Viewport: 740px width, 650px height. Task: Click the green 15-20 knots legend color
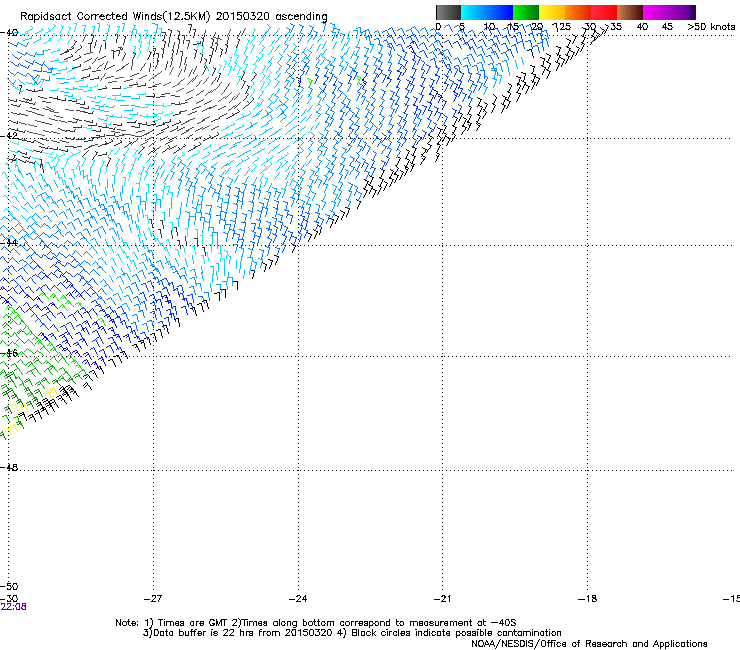(526, 12)
